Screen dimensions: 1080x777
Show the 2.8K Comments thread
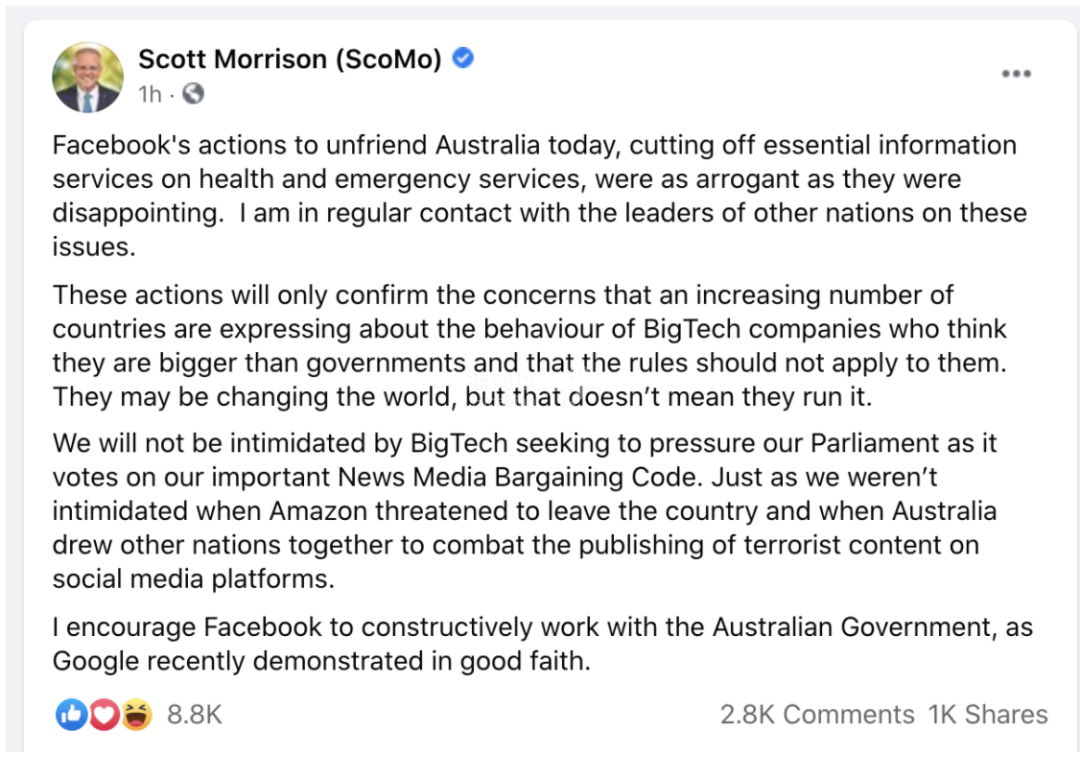click(817, 715)
